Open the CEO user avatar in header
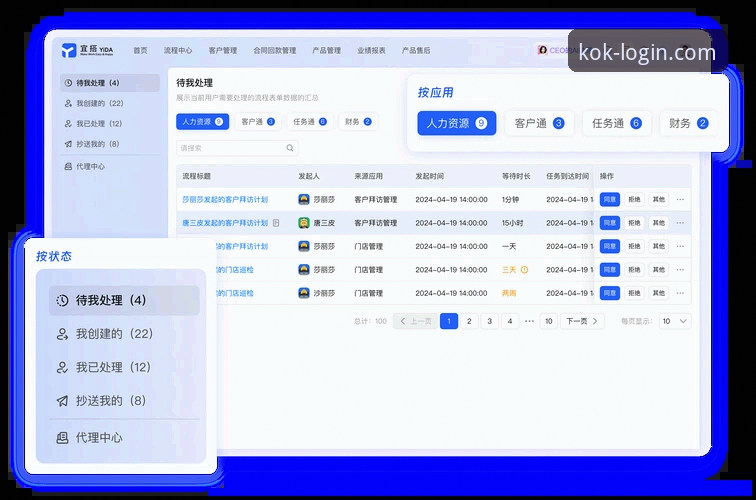 click(542, 50)
